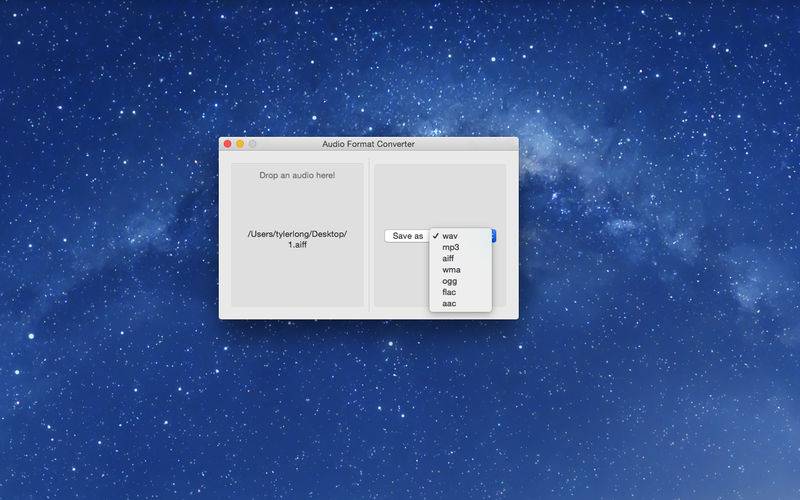Select wma in the format menu
This screenshot has width=800, height=500.
coord(461,269)
